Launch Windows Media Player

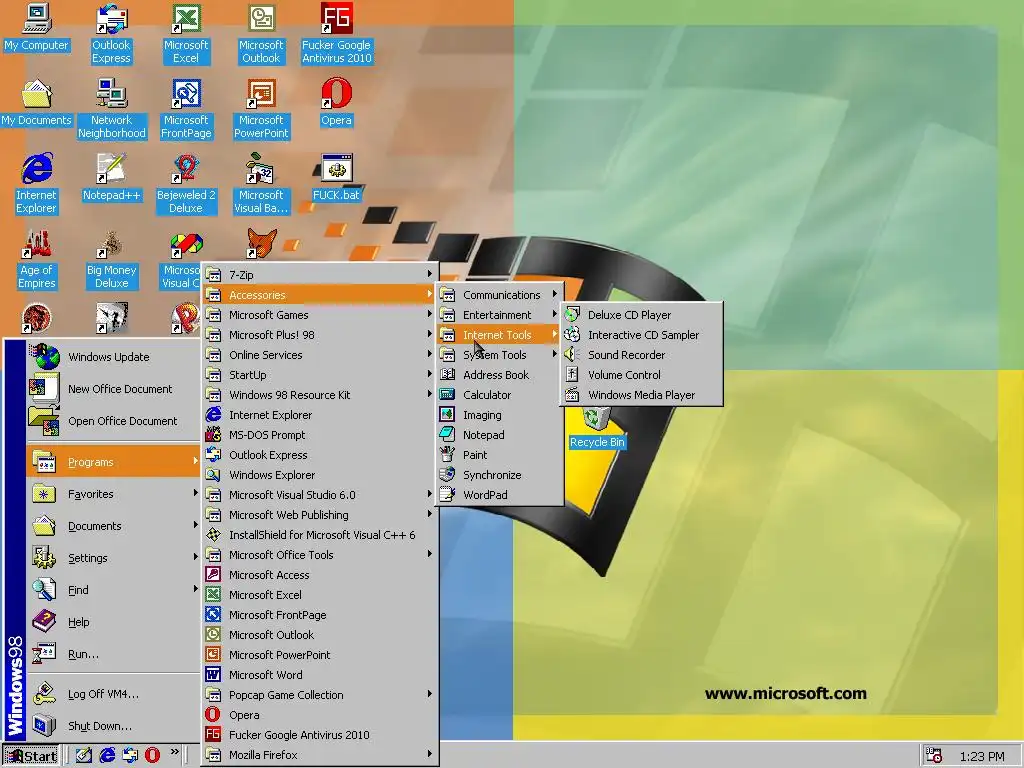(x=641, y=395)
